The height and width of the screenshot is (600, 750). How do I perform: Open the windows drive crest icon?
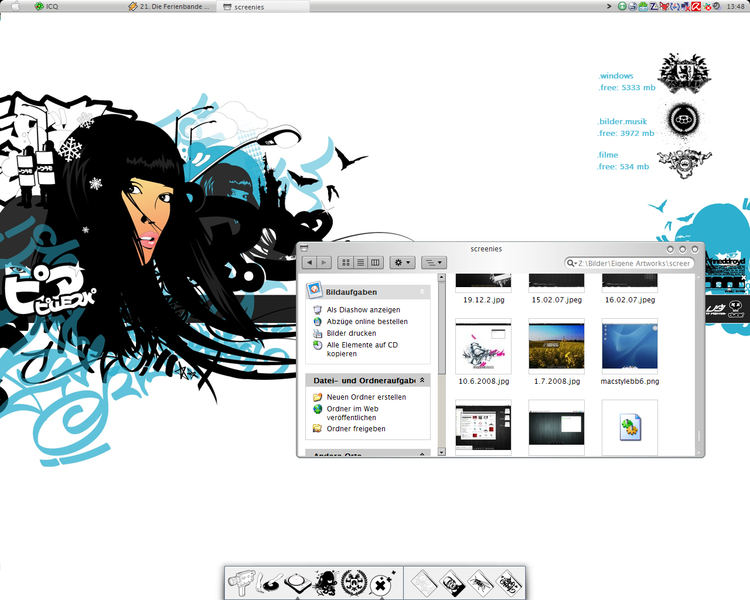(x=684, y=73)
